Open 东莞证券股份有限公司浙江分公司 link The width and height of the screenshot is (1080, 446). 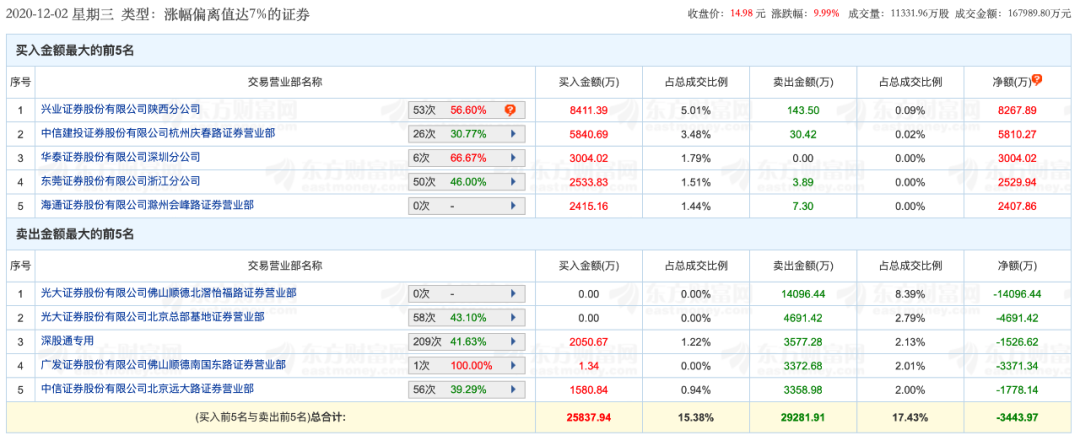(x=121, y=181)
